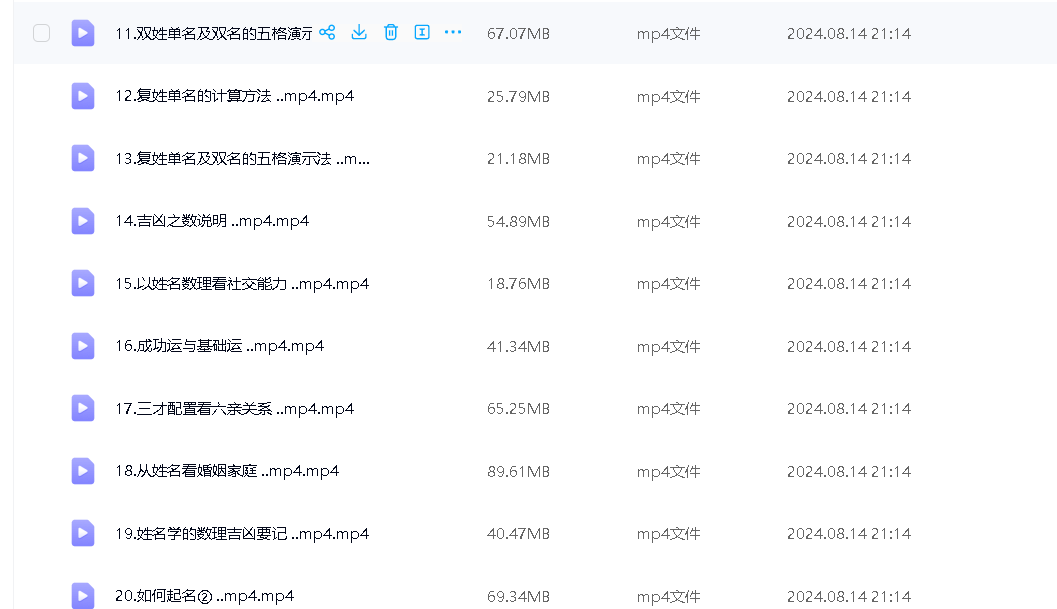Screen dimensions: 1057x609
Task: Open 15.以姓名数理看社交能力 file
Action: click(x=241, y=284)
